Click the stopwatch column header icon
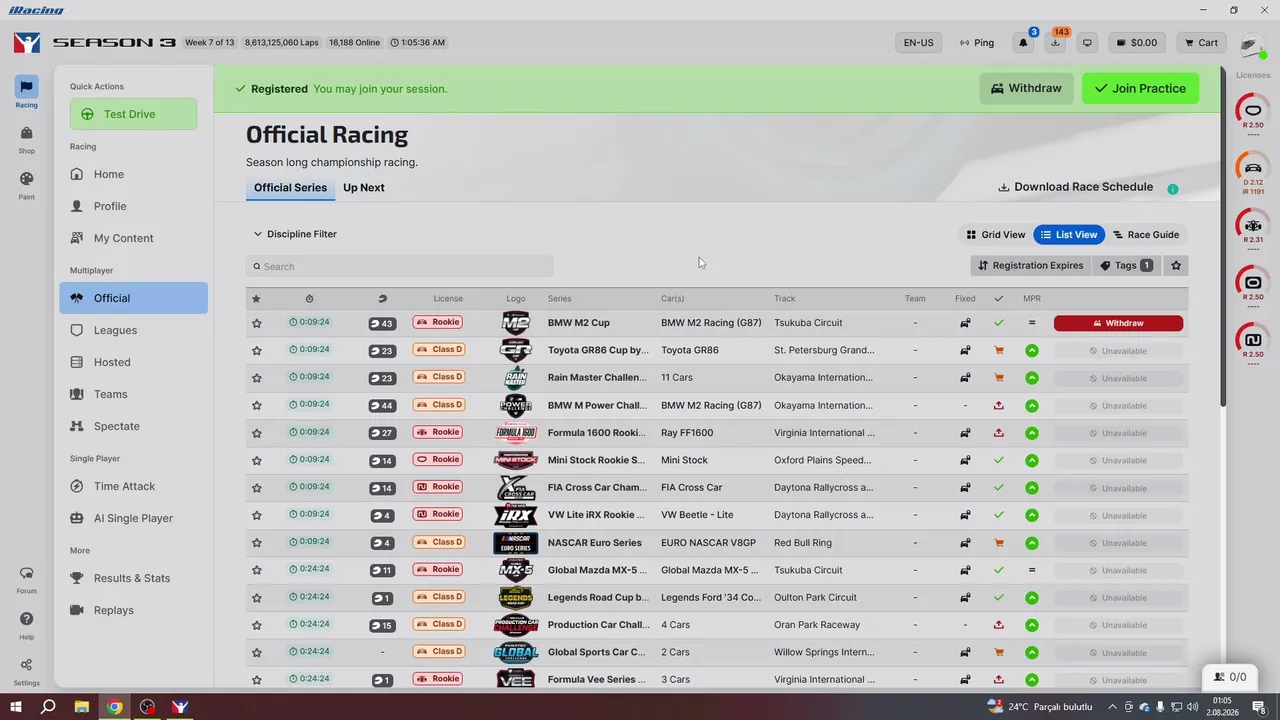The height and width of the screenshot is (720, 1280). pyautogui.click(x=309, y=299)
